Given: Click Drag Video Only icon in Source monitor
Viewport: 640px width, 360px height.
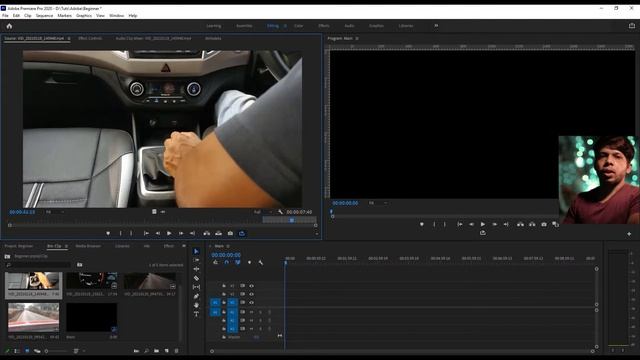Looking at the screenshot, I should (x=154, y=212).
